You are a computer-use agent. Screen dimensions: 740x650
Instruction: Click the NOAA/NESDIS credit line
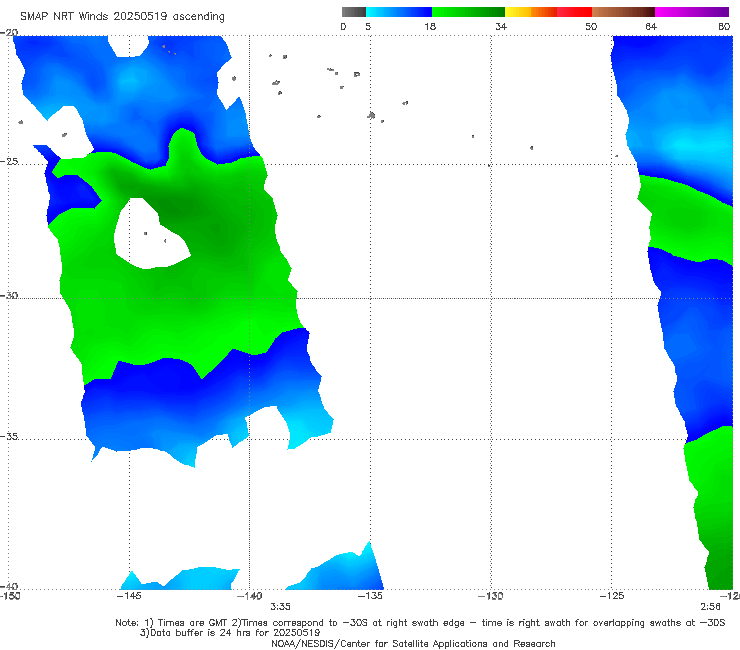point(413,644)
